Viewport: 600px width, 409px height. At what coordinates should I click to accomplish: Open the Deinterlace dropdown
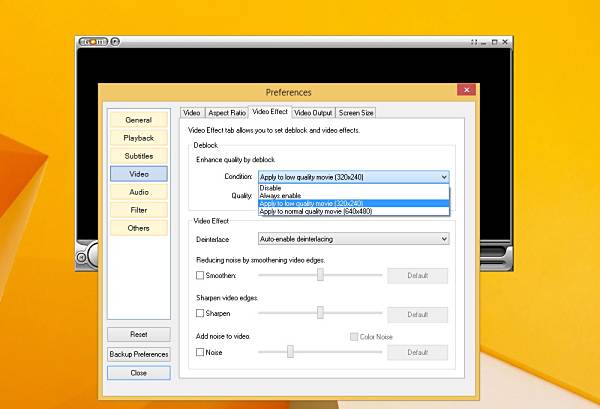354,239
